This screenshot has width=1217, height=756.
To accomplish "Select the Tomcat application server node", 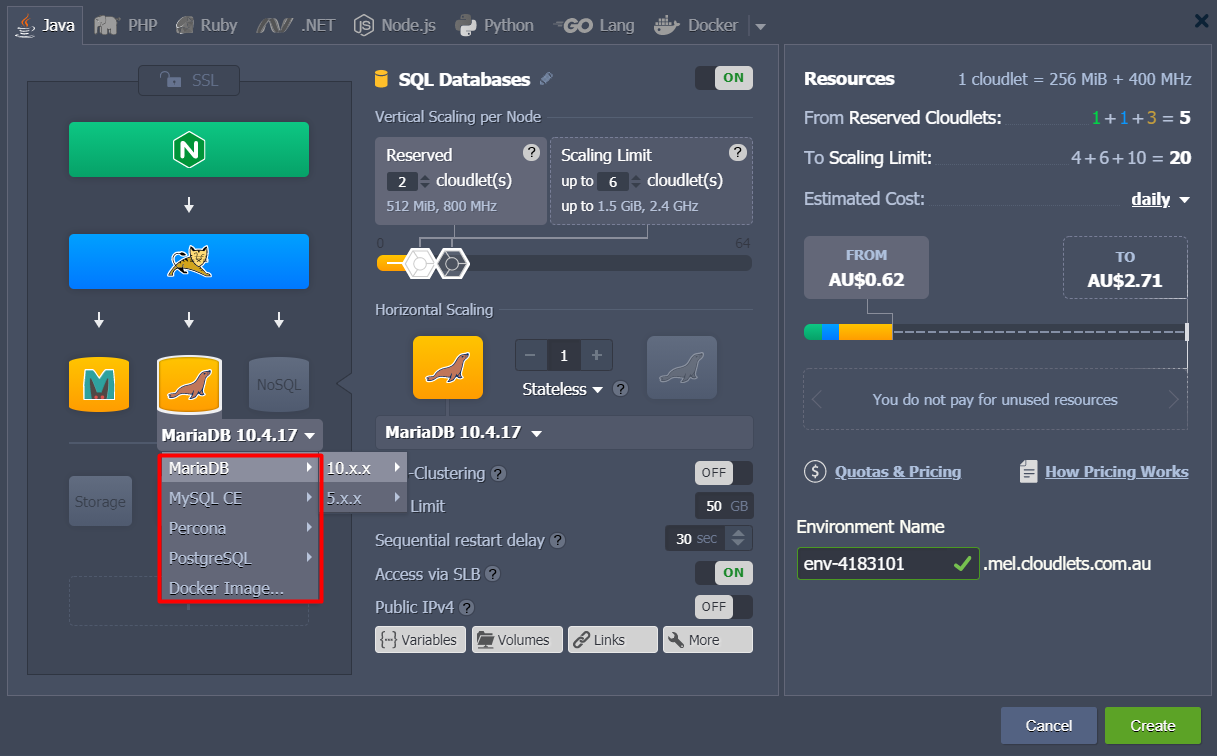I will (x=189, y=262).
